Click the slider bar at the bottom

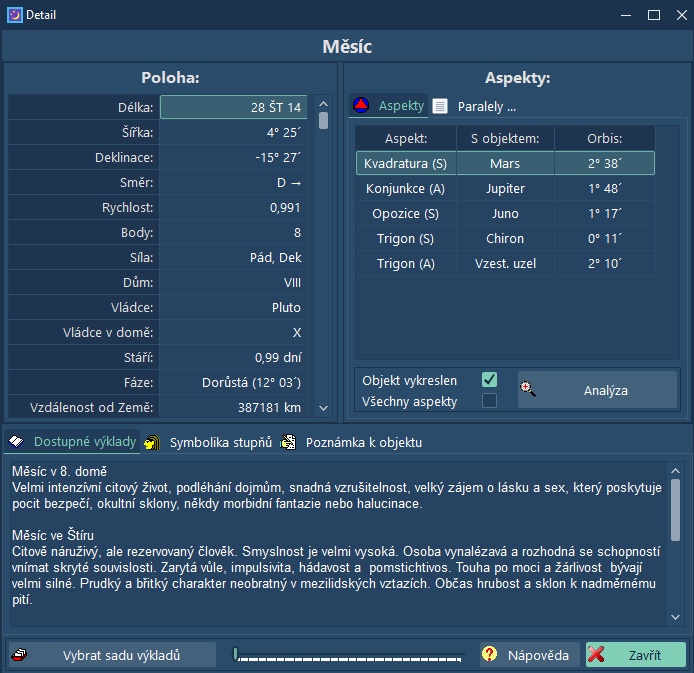349,655
